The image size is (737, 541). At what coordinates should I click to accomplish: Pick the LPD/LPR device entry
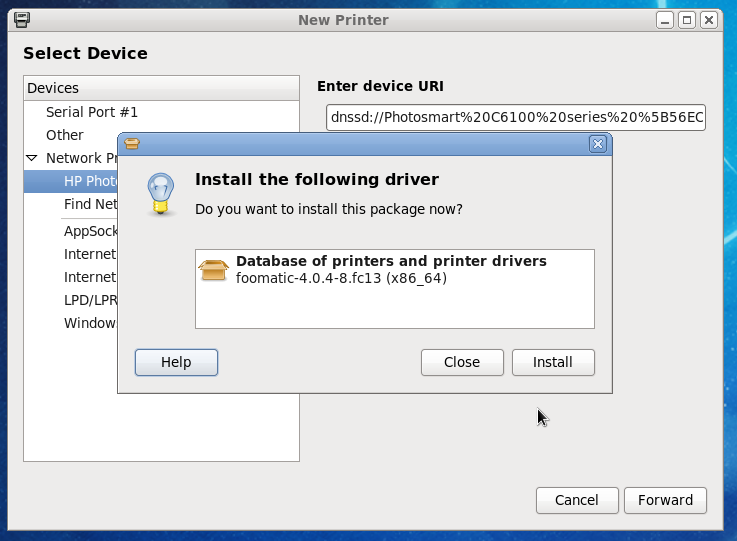(x=90, y=300)
